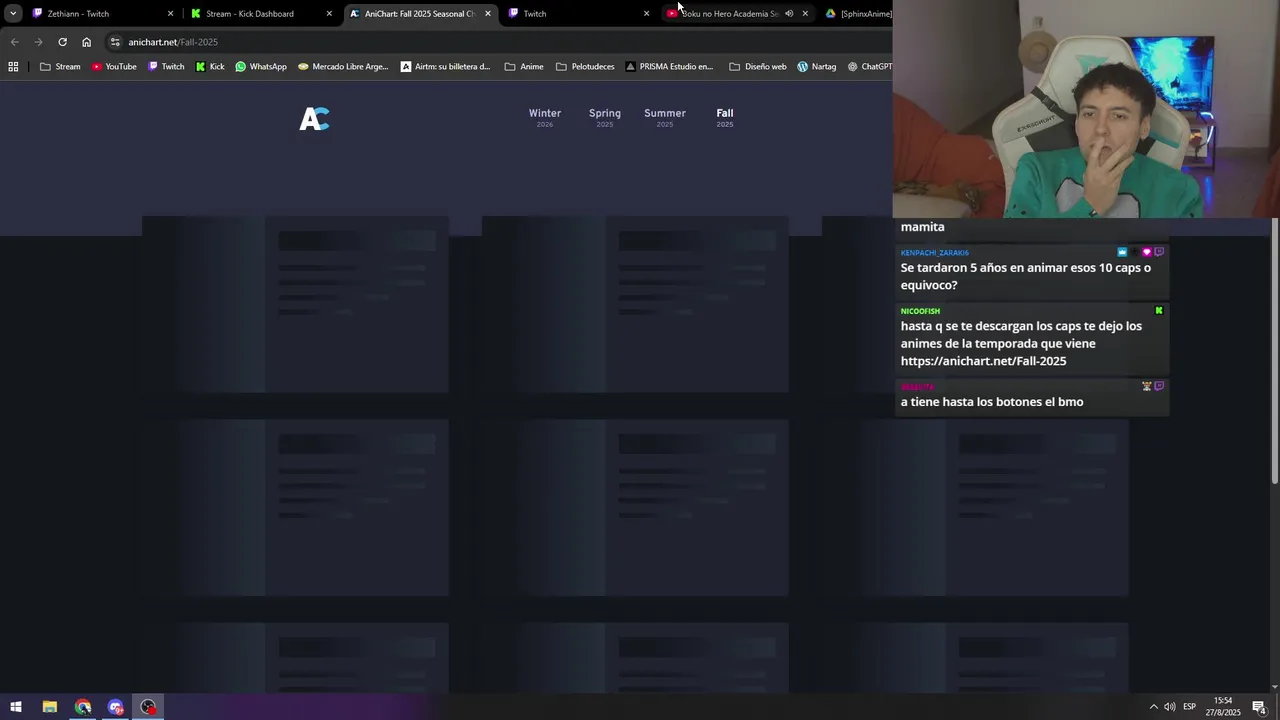1280x720 pixels.
Task: Close the Kick Dashboard tab
Action: (x=329, y=14)
